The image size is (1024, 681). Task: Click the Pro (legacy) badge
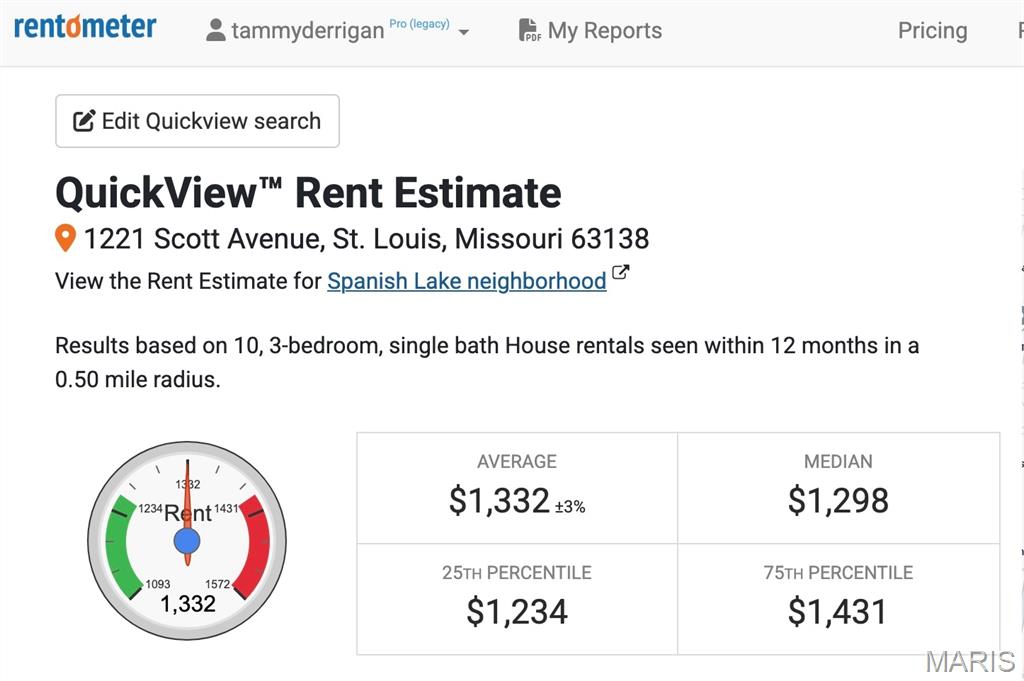point(419,24)
